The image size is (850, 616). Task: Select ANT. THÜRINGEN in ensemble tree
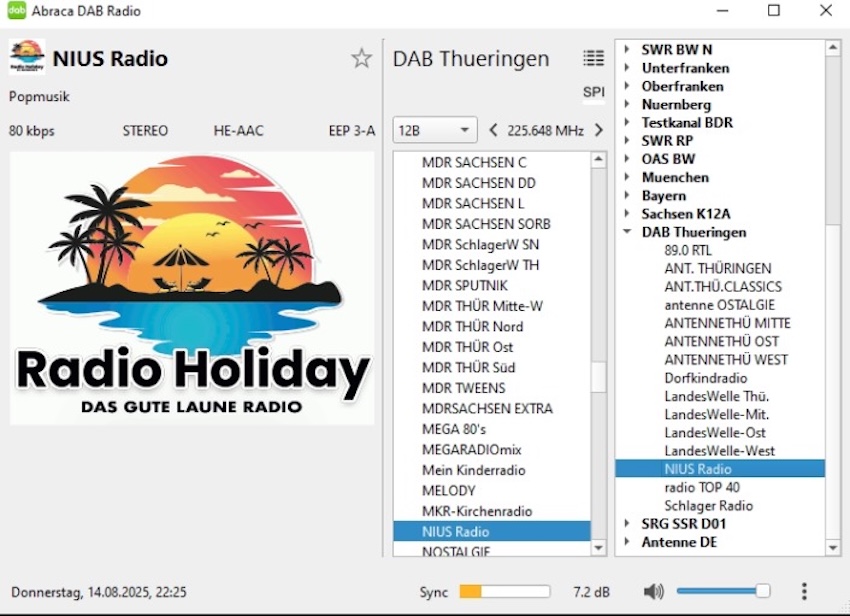coord(718,268)
